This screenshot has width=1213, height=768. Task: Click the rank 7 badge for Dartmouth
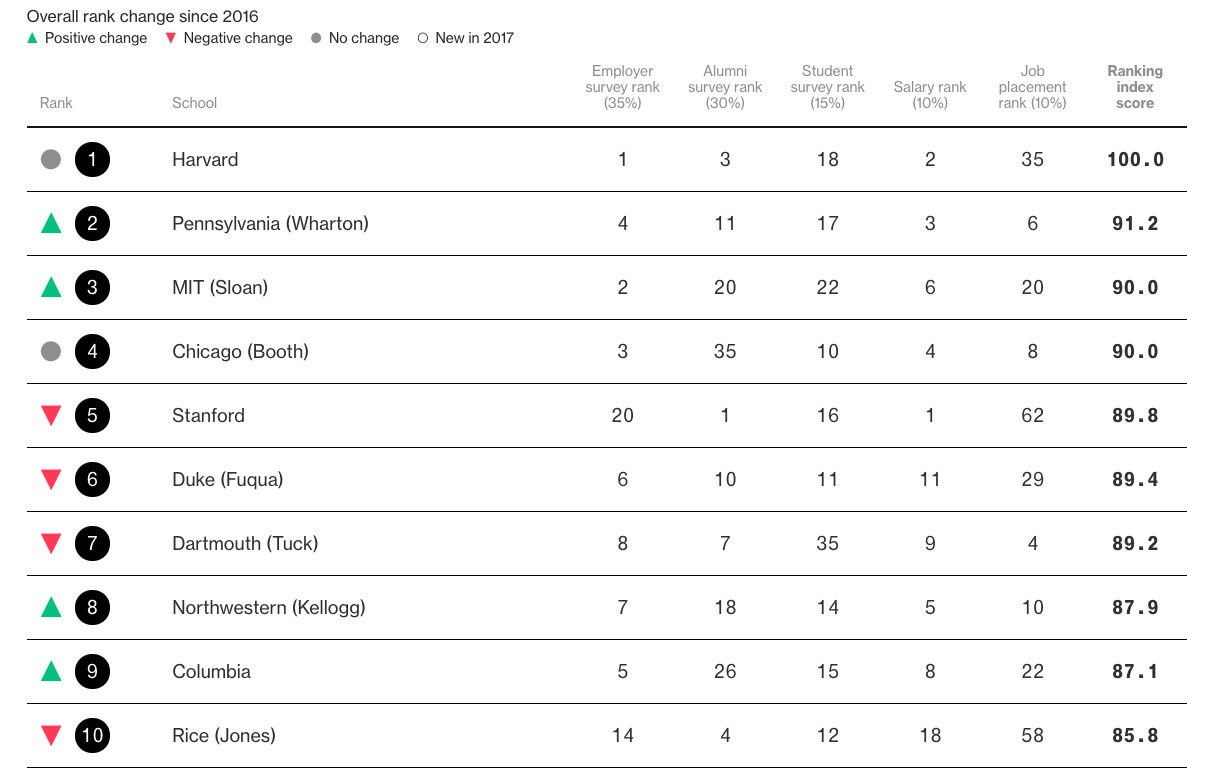(x=92, y=544)
